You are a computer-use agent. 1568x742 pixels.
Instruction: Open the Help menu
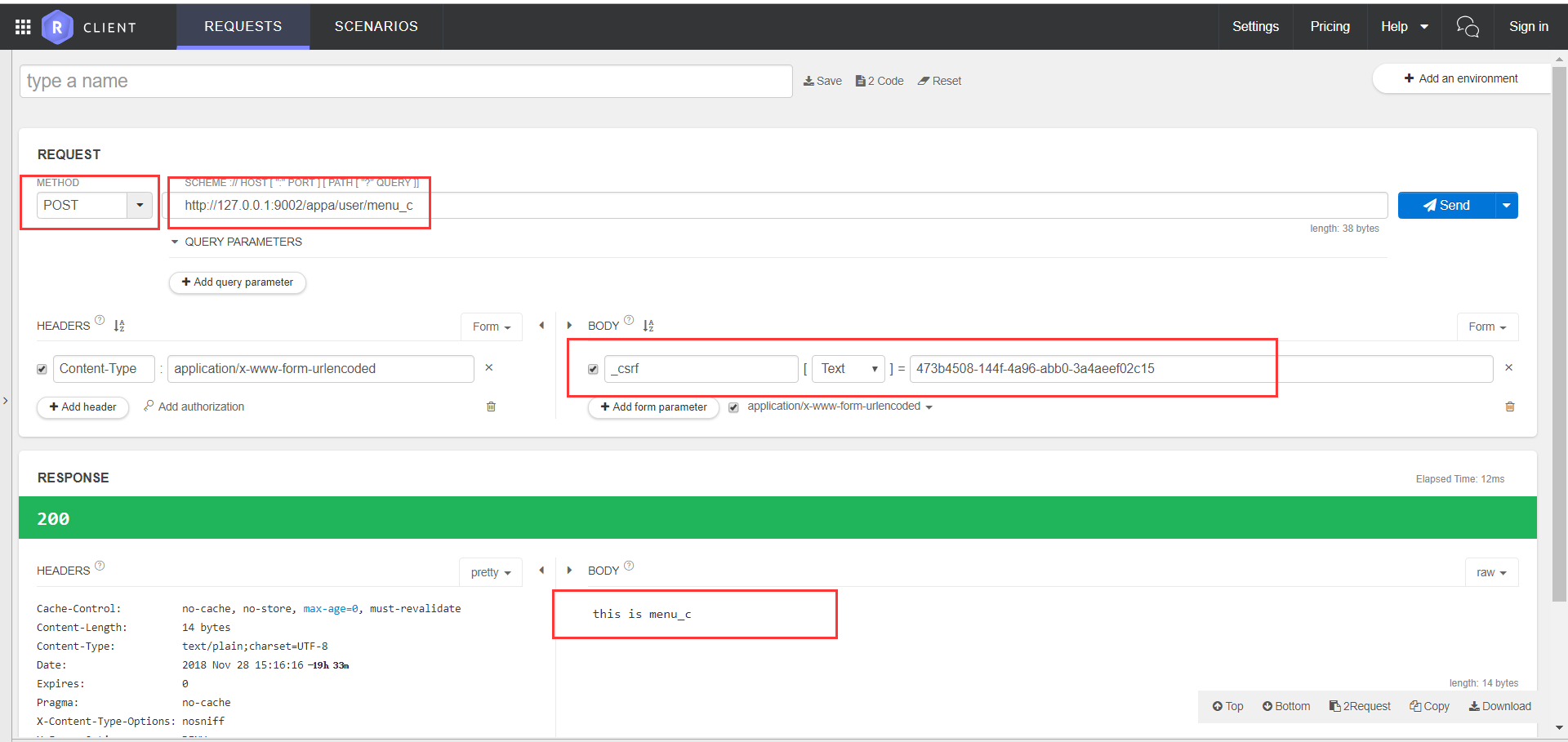pyautogui.click(x=1403, y=26)
